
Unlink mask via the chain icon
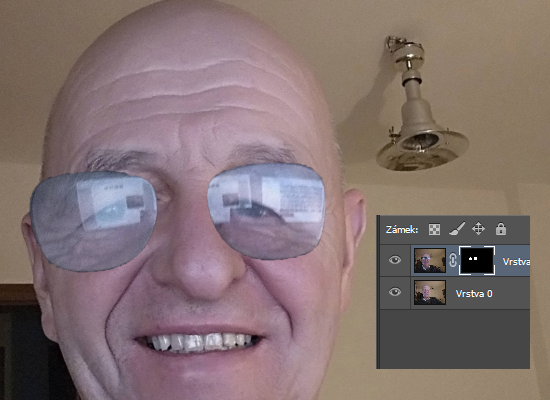452,260
